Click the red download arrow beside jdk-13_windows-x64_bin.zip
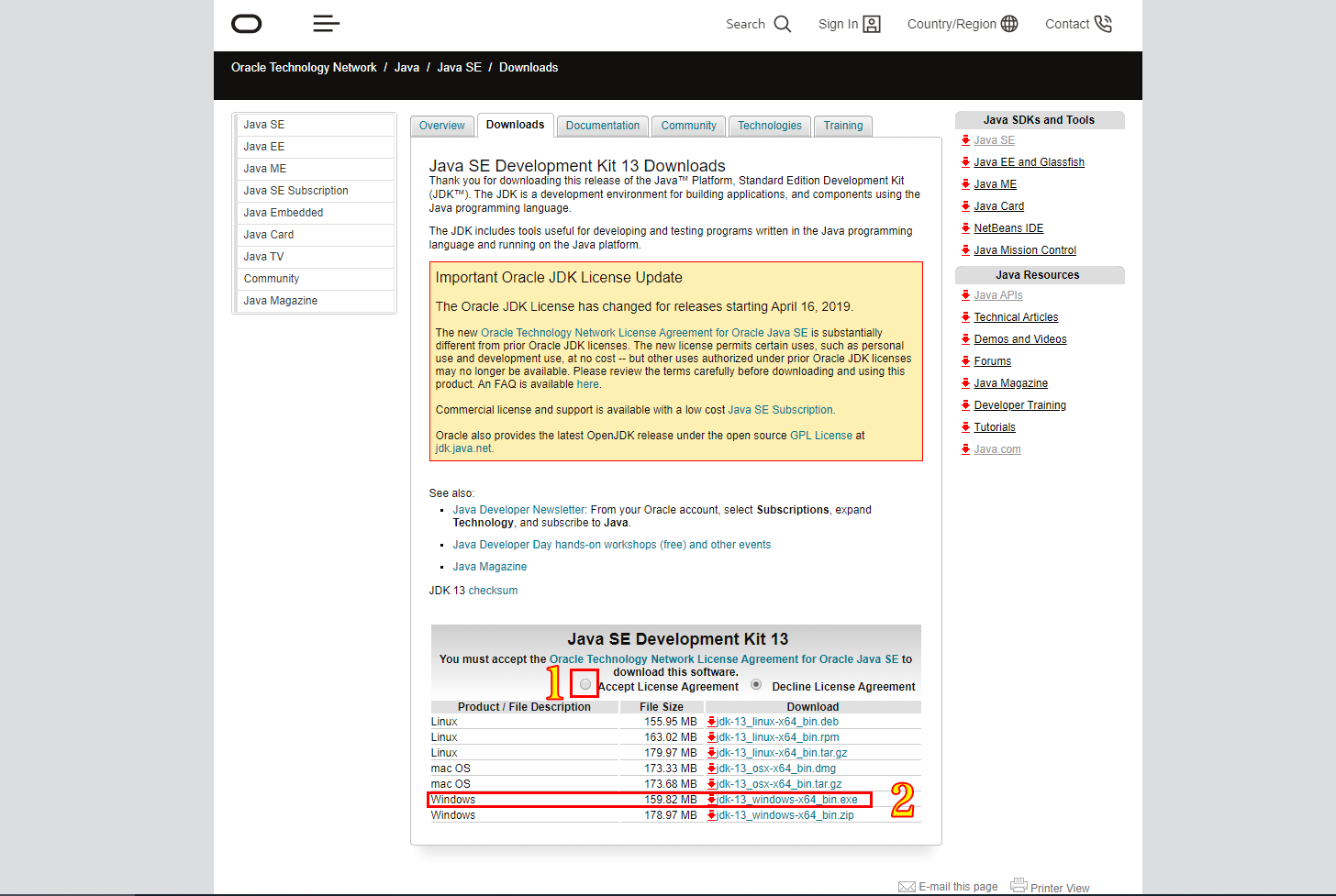 point(711,815)
